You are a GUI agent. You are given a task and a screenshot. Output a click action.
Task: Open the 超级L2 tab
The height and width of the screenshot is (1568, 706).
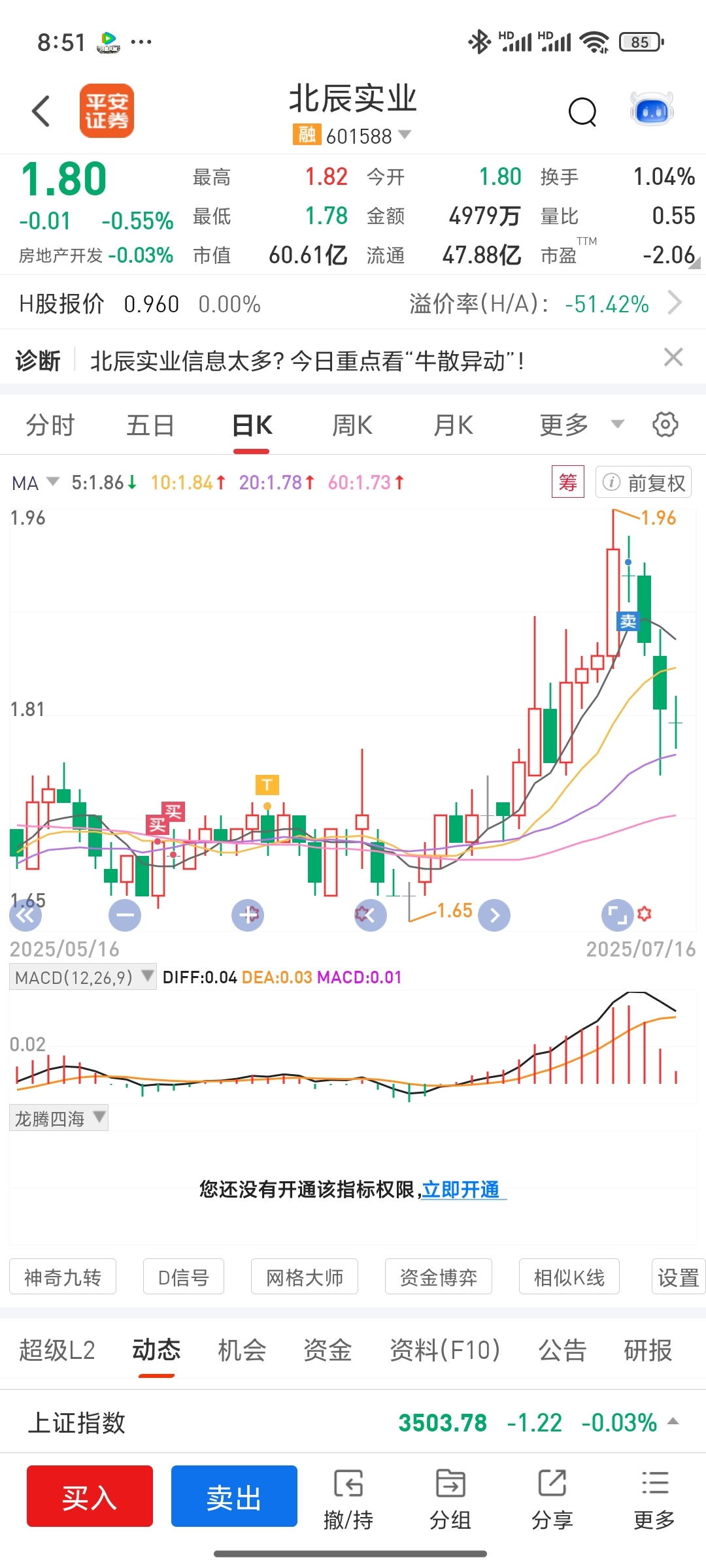(x=57, y=1350)
